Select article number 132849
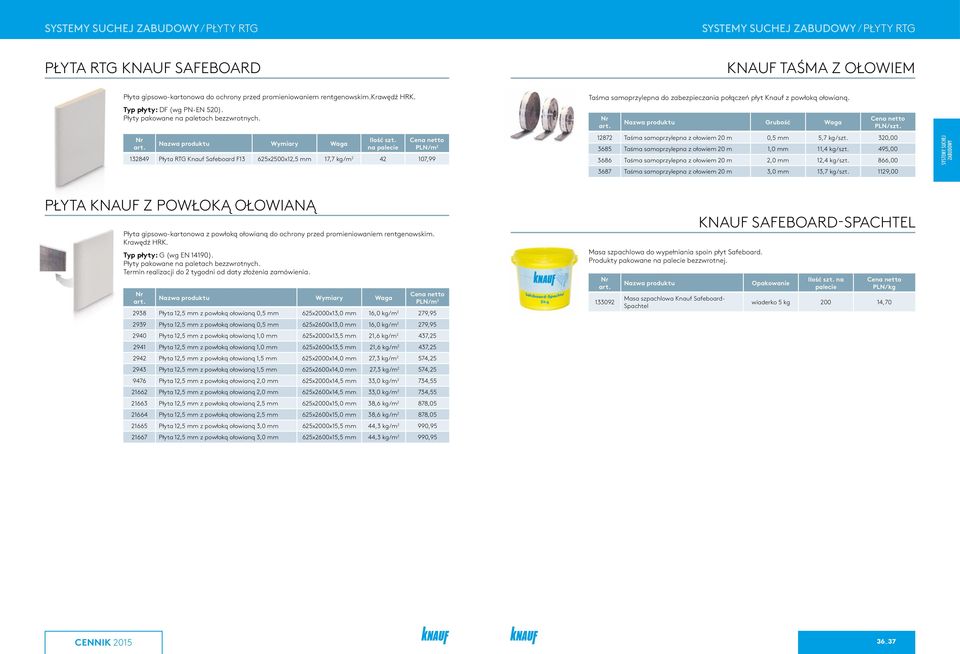The width and height of the screenshot is (960, 654). pos(139,159)
